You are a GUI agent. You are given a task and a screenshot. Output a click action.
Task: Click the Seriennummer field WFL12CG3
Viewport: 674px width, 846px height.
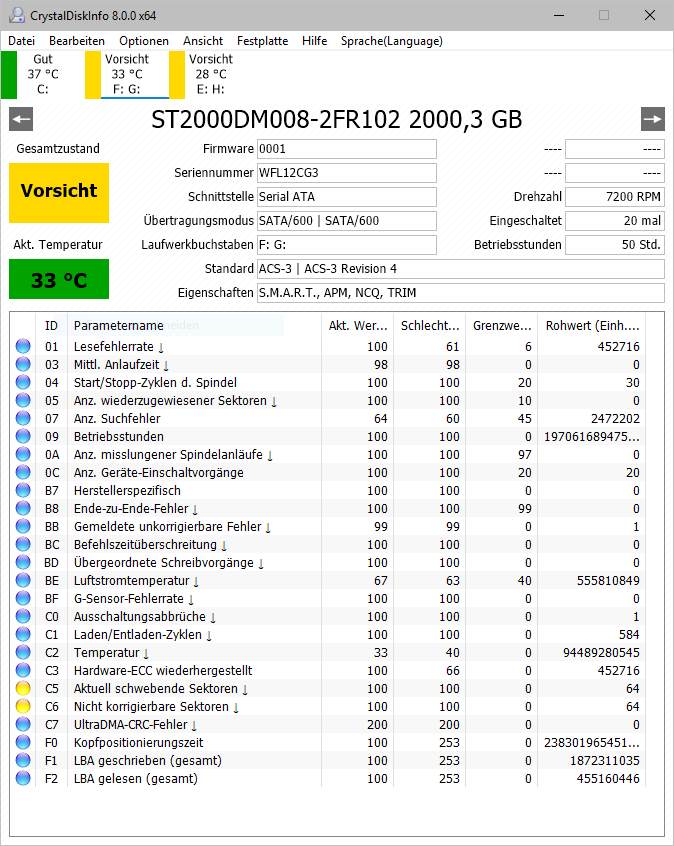(346, 173)
